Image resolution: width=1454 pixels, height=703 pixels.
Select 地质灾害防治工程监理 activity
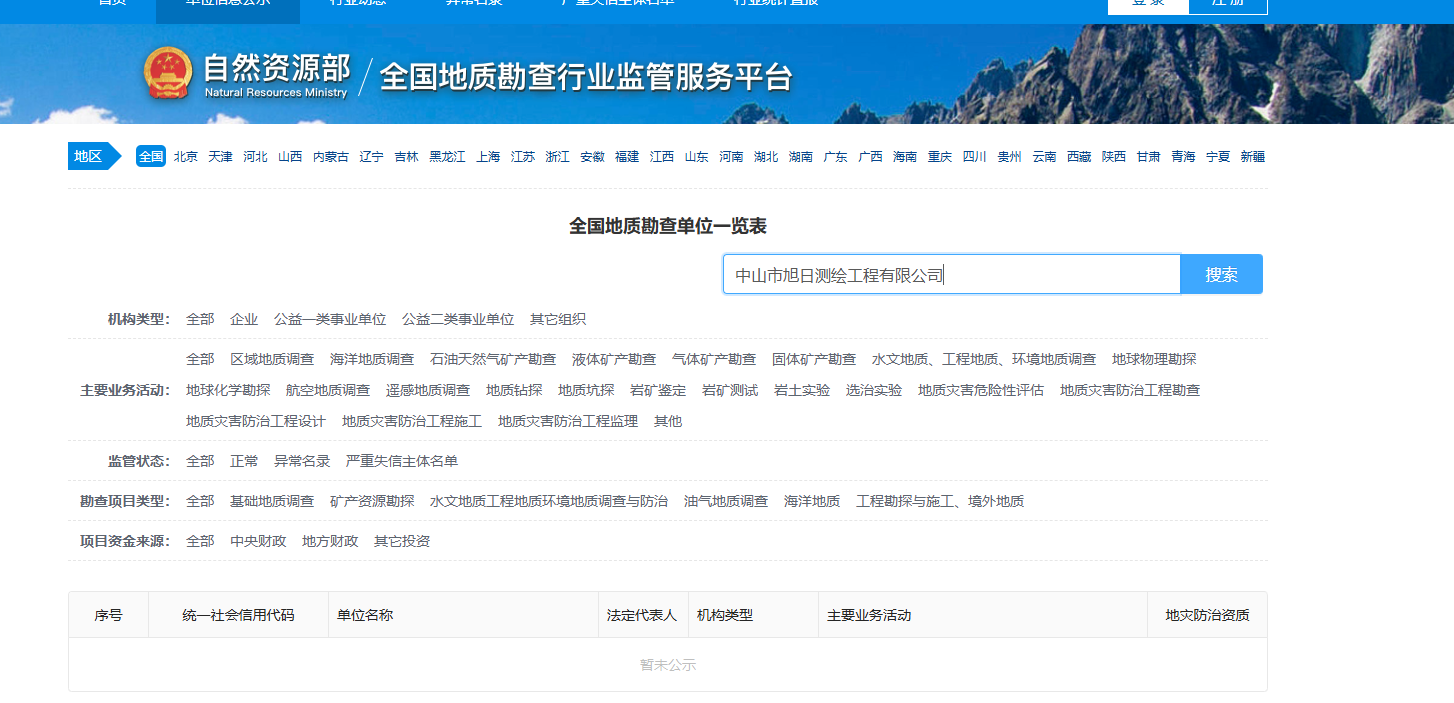click(568, 422)
